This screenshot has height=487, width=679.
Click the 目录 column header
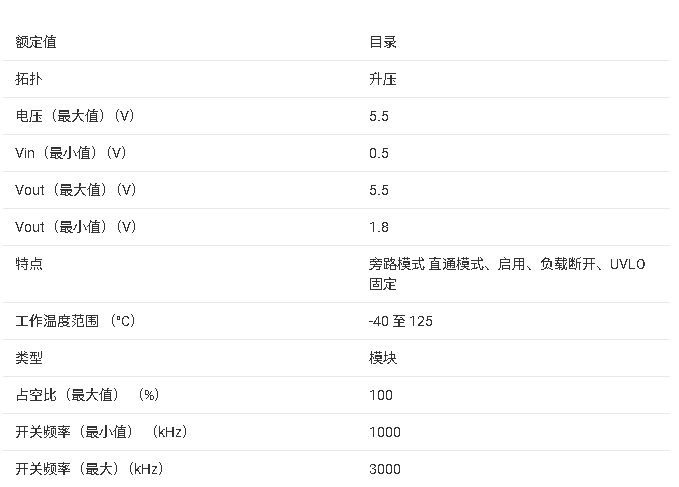(x=383, y=42)
